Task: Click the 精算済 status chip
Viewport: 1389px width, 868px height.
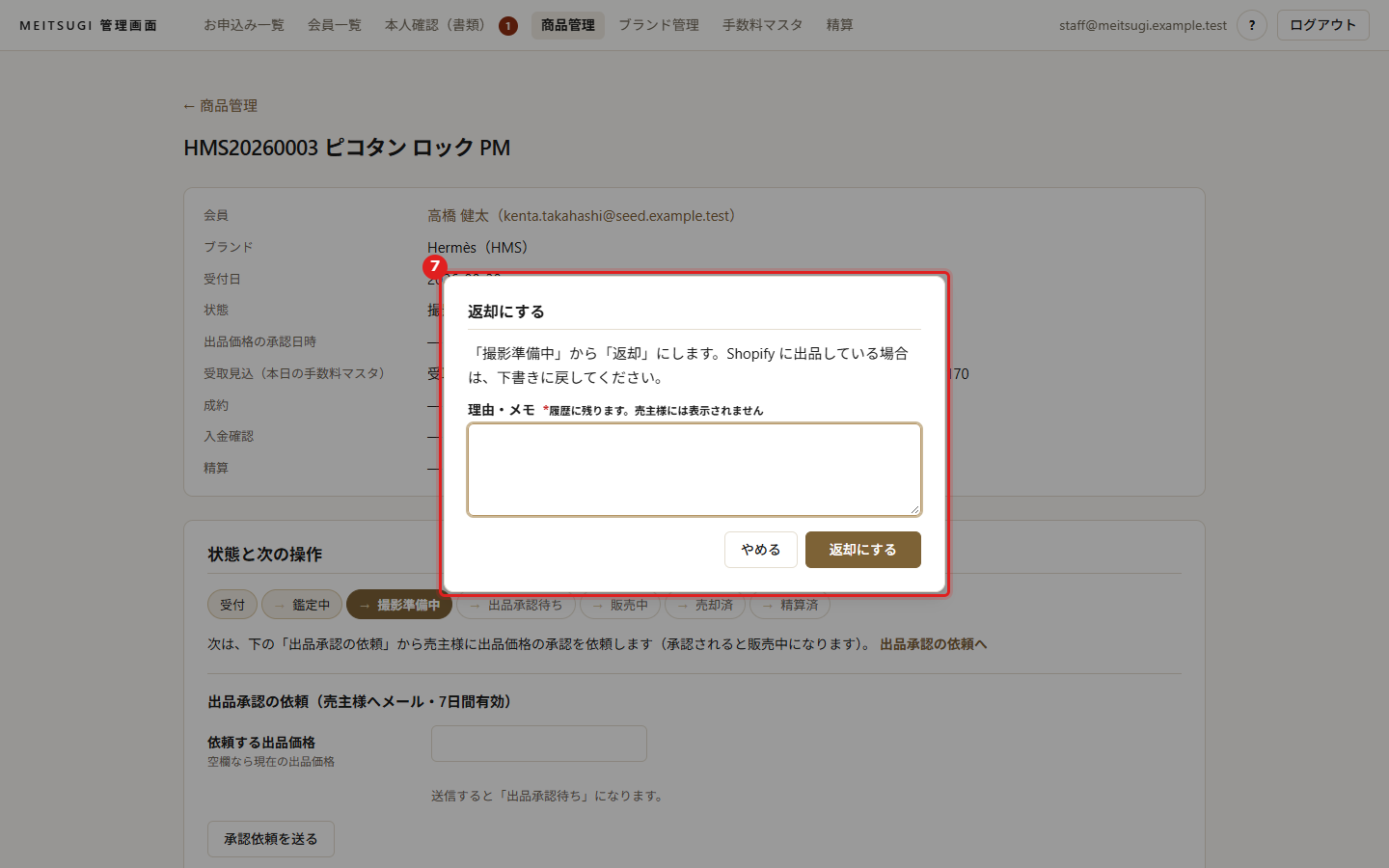Action: pyautogui.click(x=790, y=605)
